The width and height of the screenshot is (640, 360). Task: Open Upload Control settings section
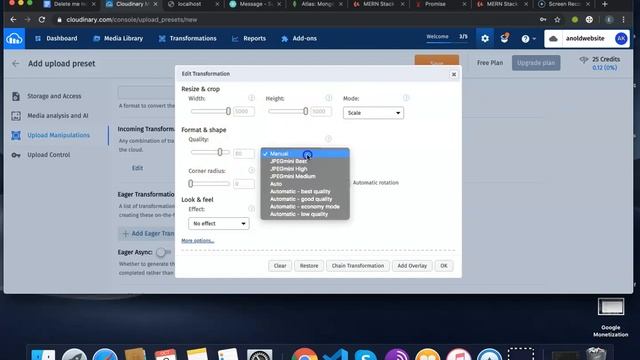[49, 155]
